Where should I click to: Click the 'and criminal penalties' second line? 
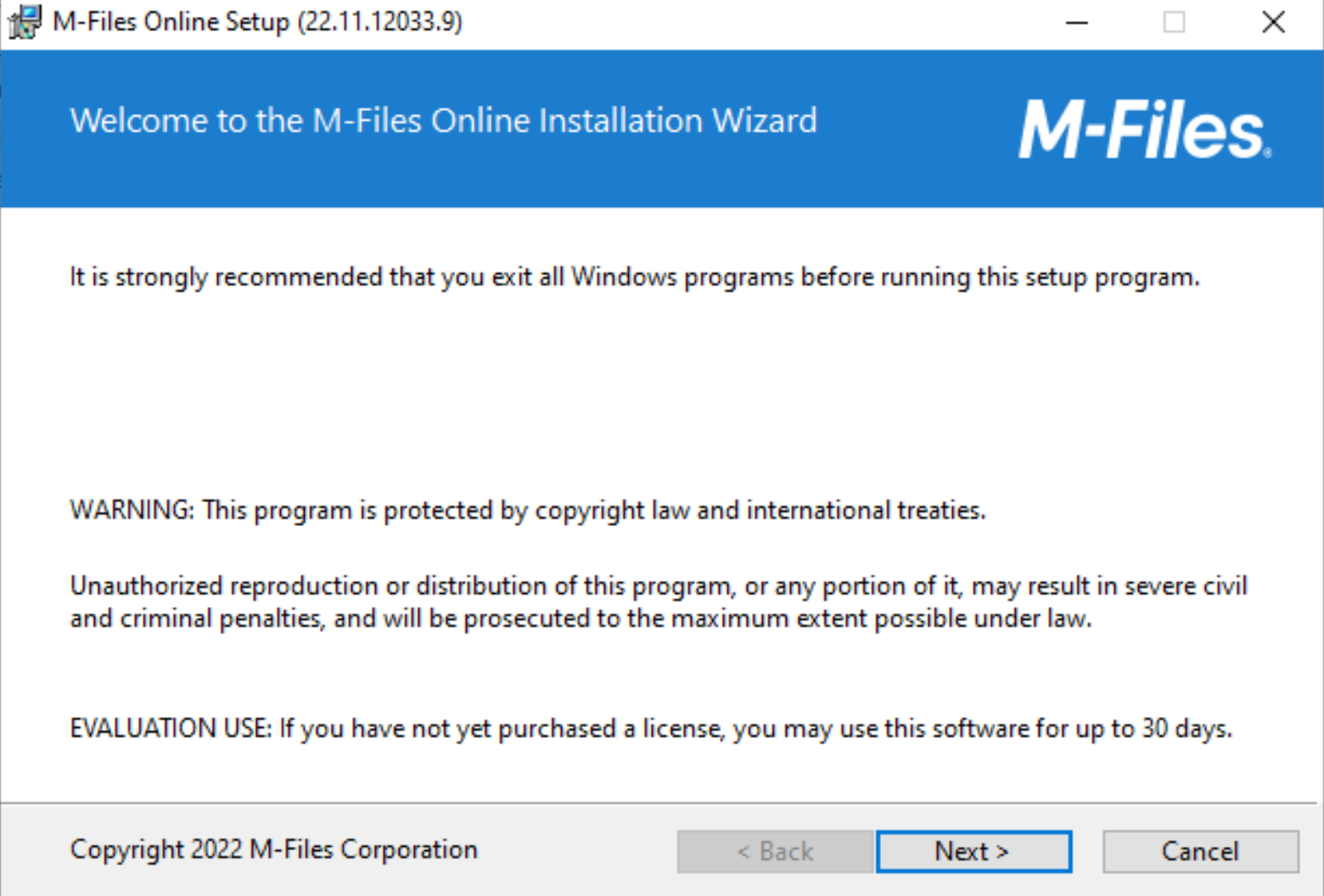tap(581, 619)
